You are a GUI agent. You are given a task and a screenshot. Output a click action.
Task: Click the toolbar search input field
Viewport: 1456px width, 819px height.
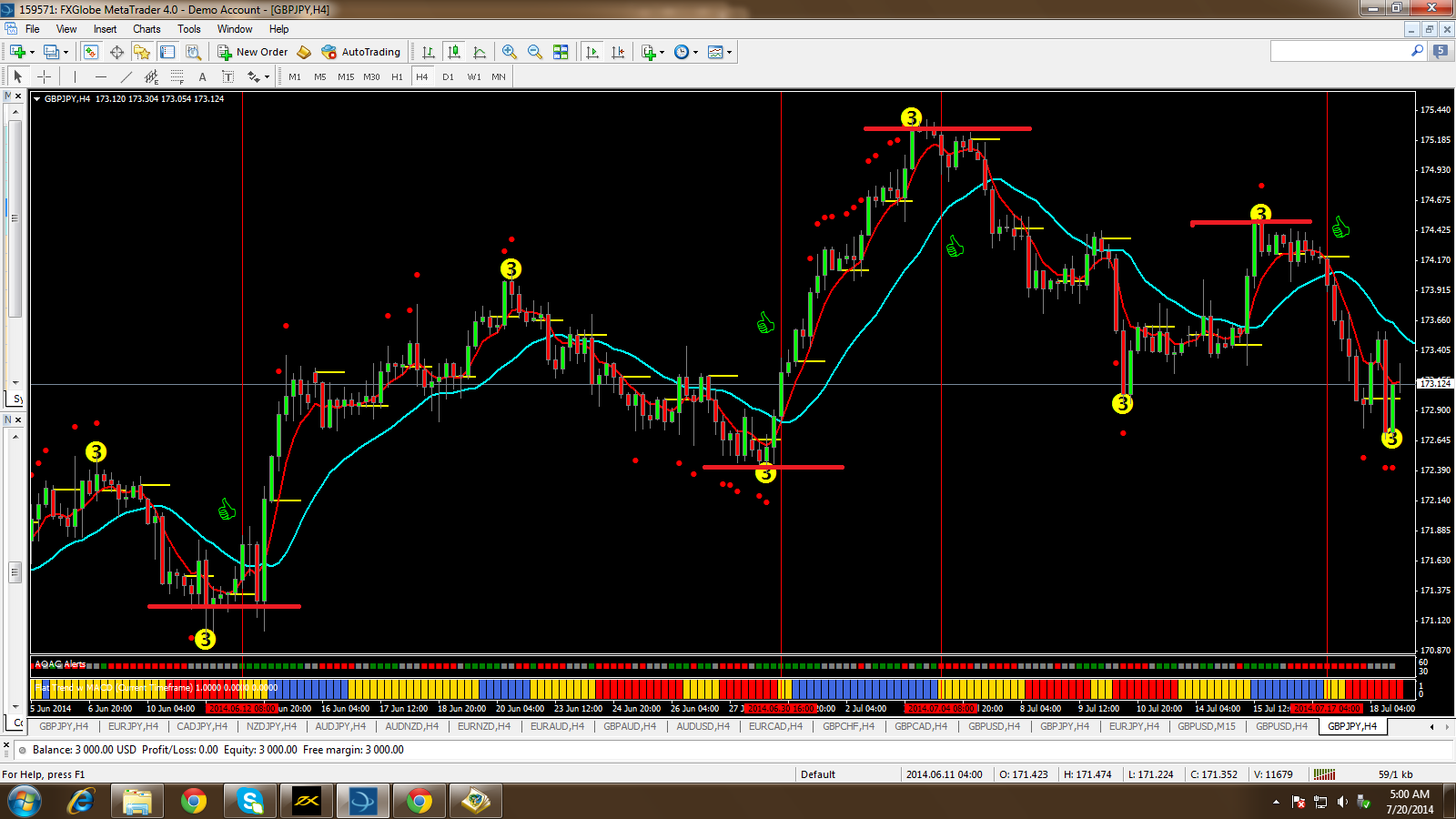pyautogui.click(x=1340, y=51)
